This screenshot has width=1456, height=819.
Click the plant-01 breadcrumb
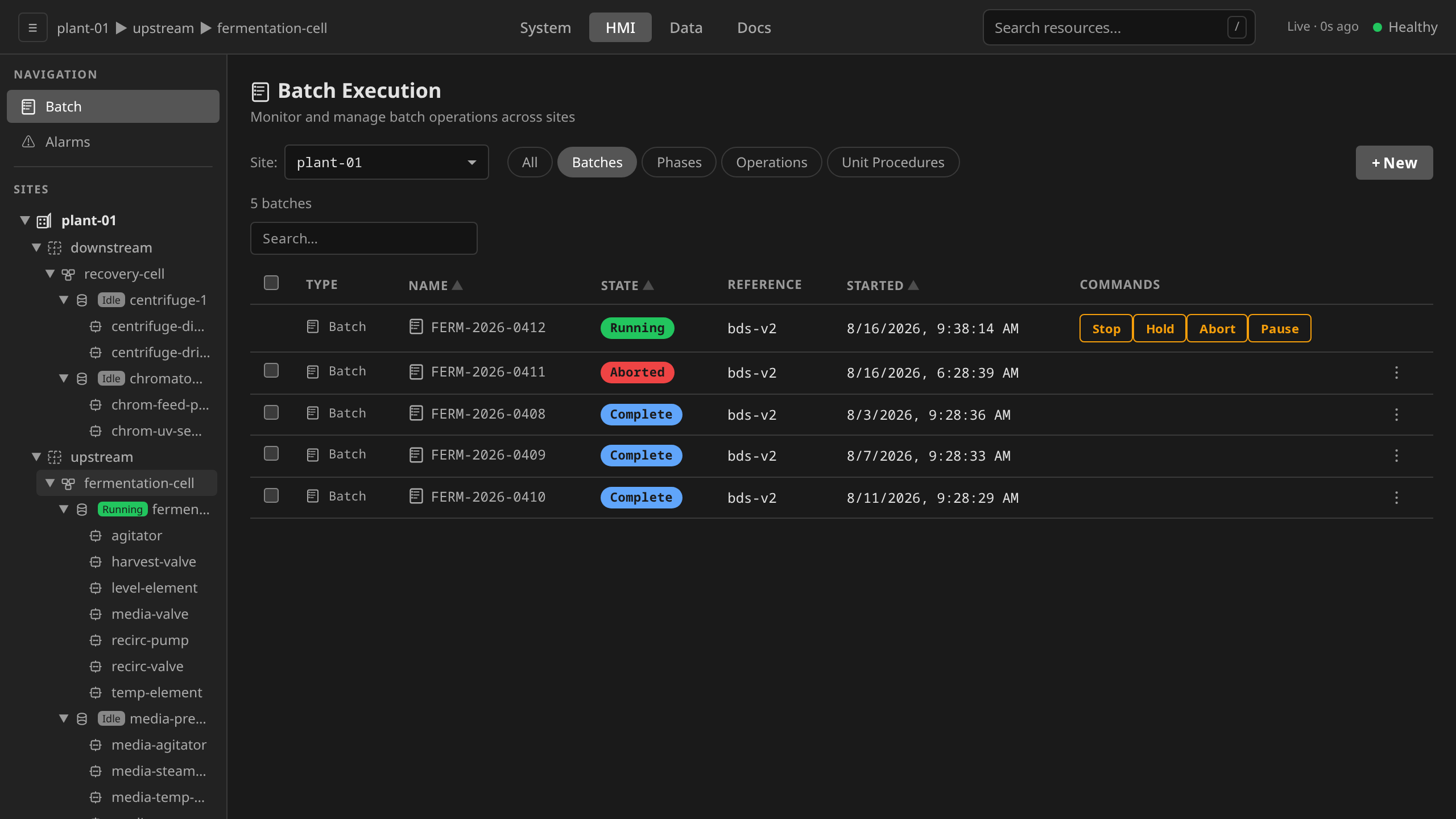coord(82,28)
